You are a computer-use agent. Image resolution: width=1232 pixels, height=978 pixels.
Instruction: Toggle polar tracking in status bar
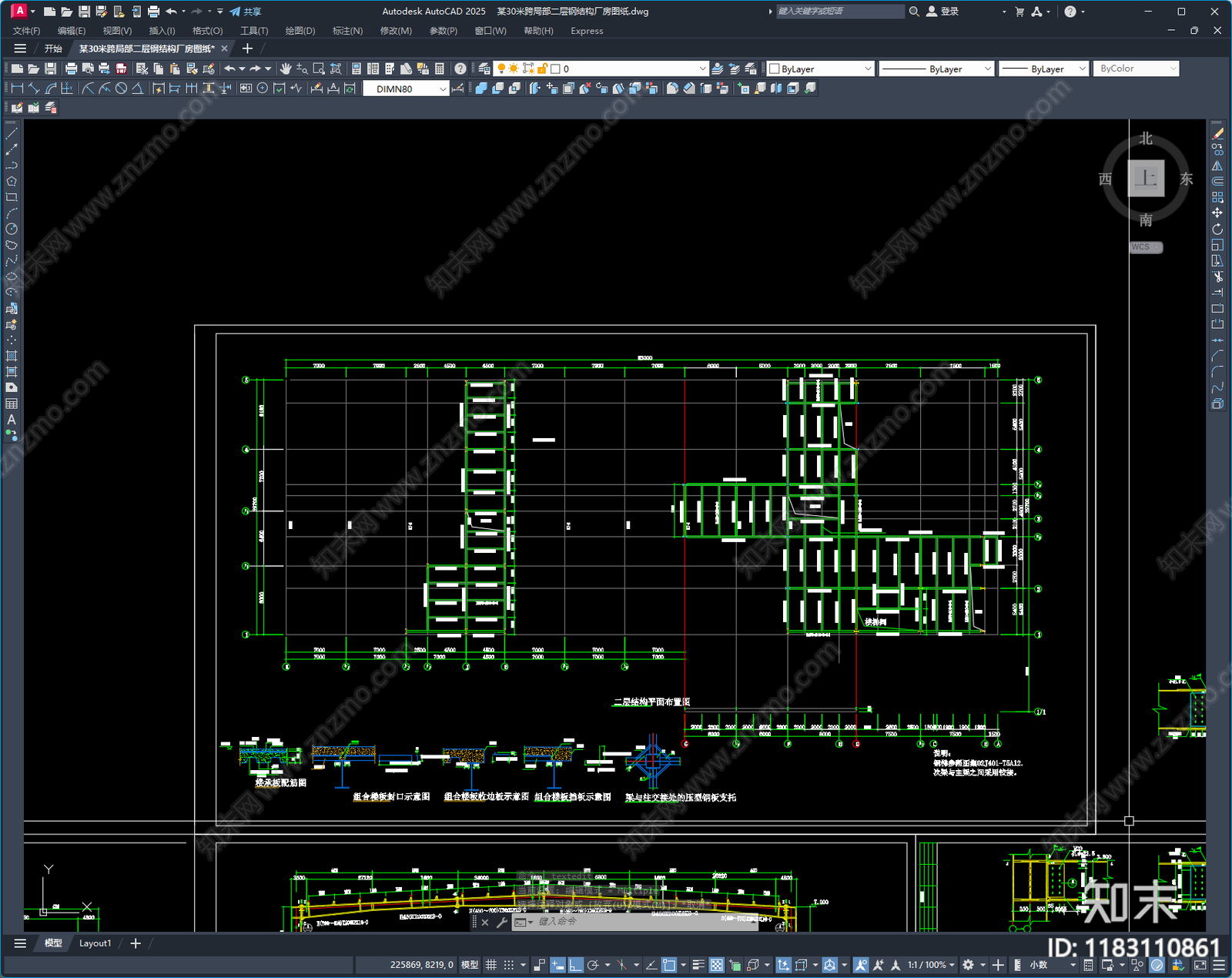[593, 965]
